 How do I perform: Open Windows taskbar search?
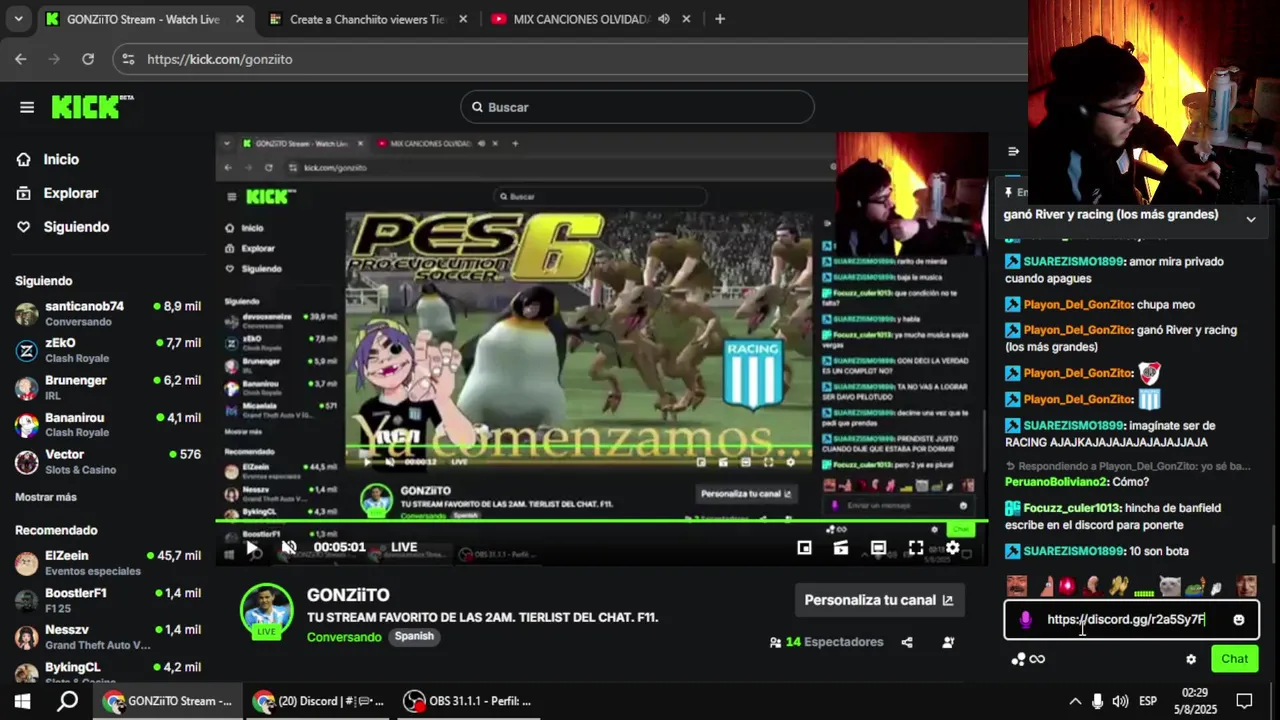pos(67,701)
